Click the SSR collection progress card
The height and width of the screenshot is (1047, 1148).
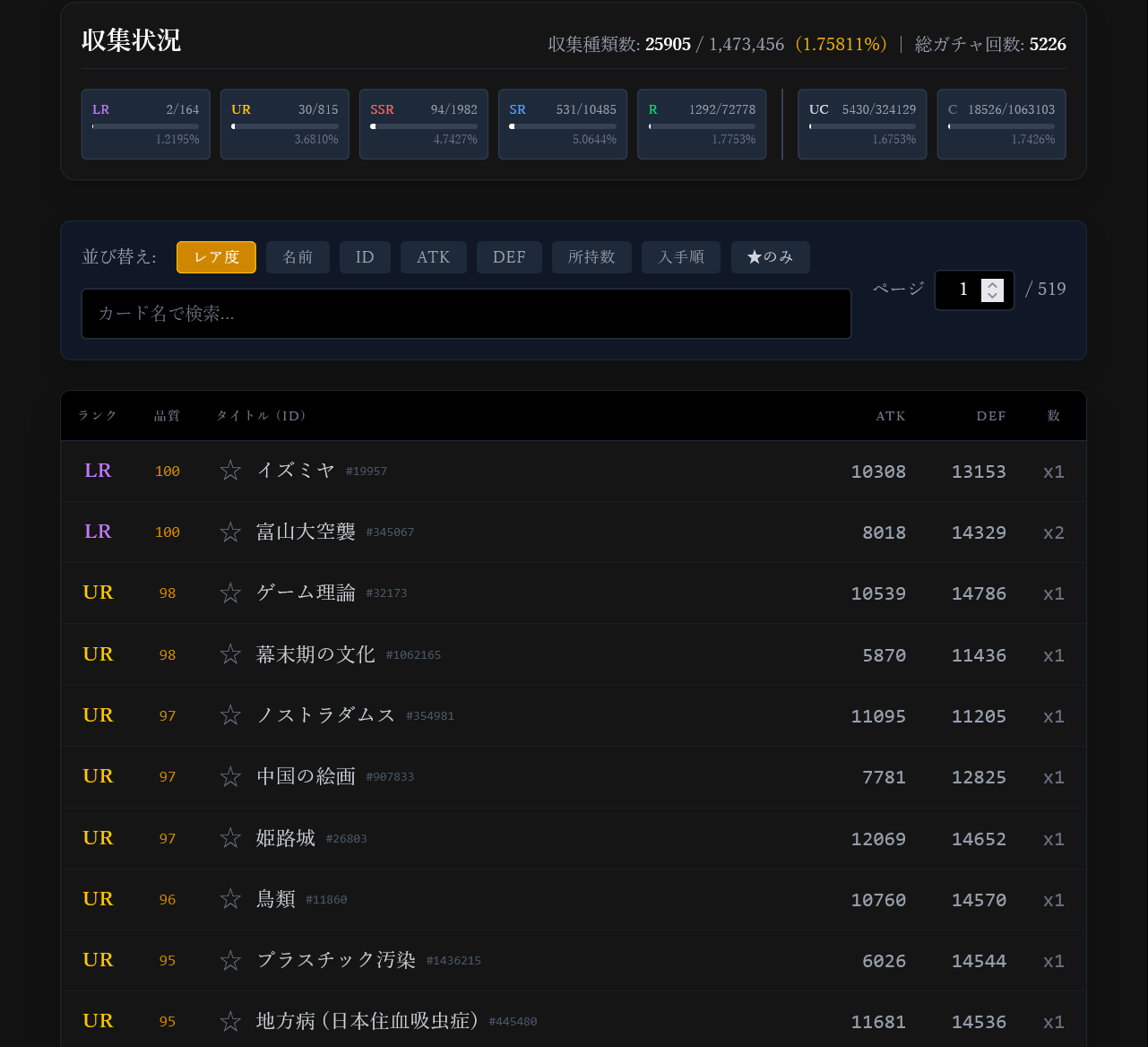pos(423,124)
